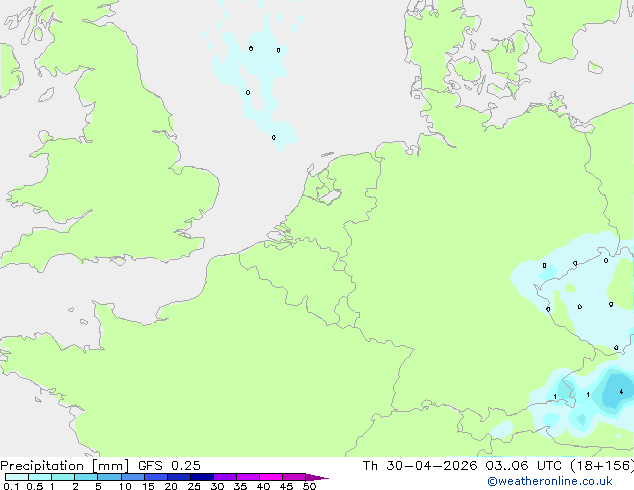Click the legend label "50"
Viewport: 634px width, 490px height.
click(309, 486)
